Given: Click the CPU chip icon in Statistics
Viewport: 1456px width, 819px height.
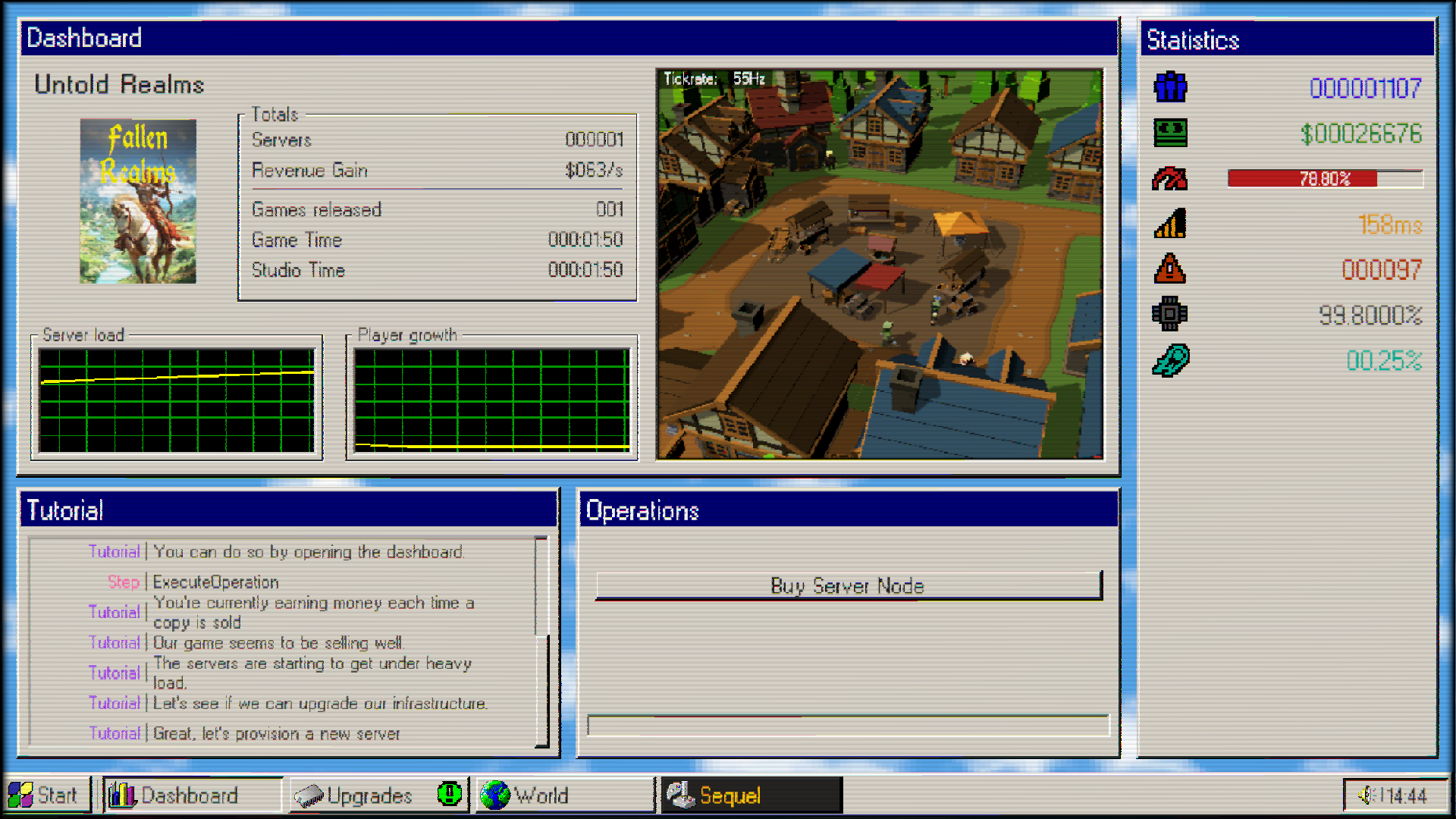Looking at the screenshot, I should [x=1170, y=314].
